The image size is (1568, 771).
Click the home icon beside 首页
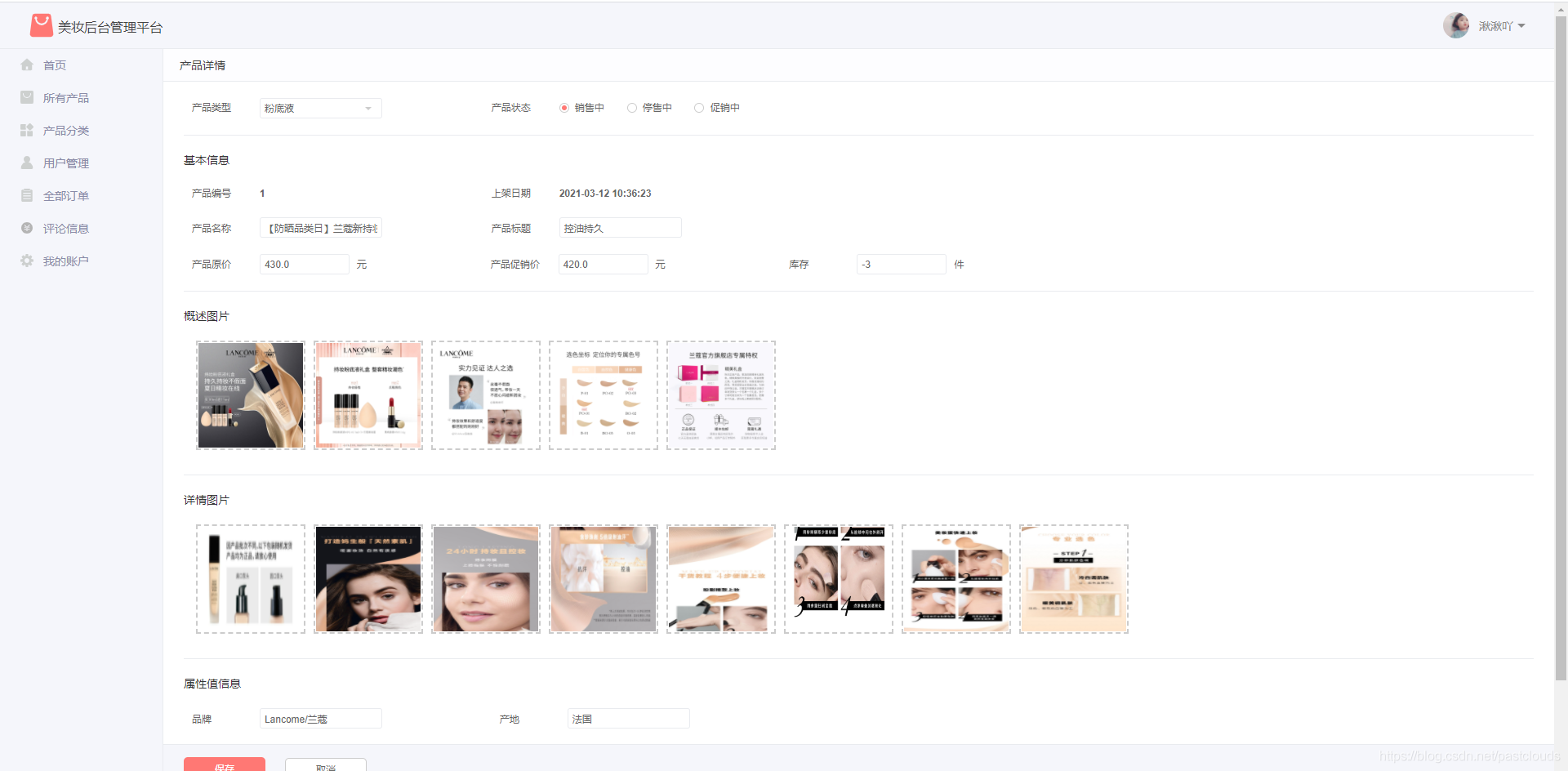click(x=27, y=65)
